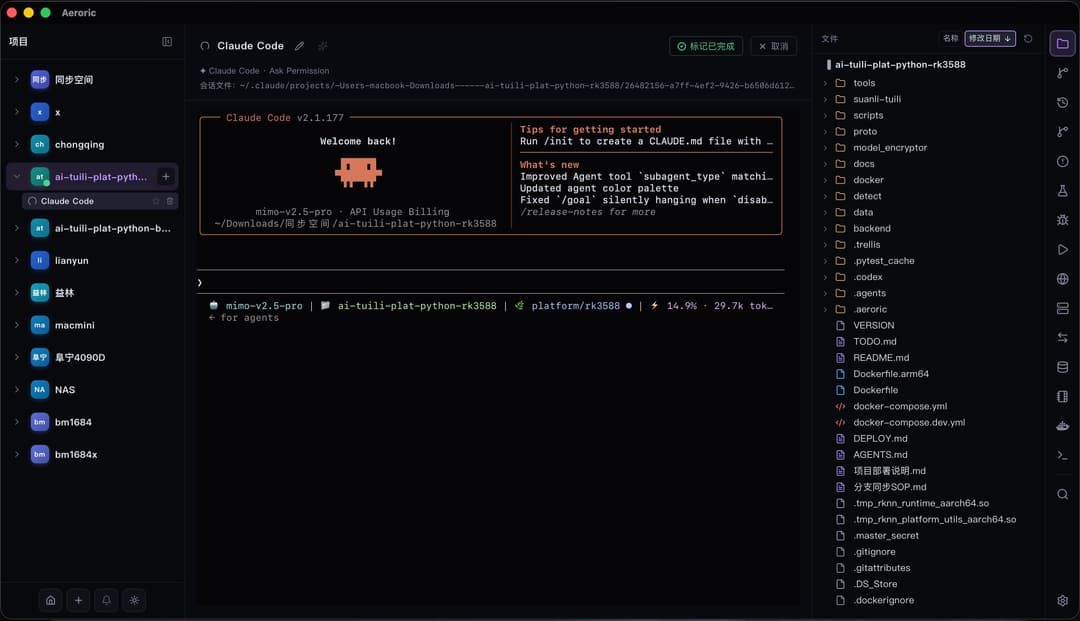Rename session with the pencil icon
The width and height of the screenshot is (1080, 621).
(299, 46)
